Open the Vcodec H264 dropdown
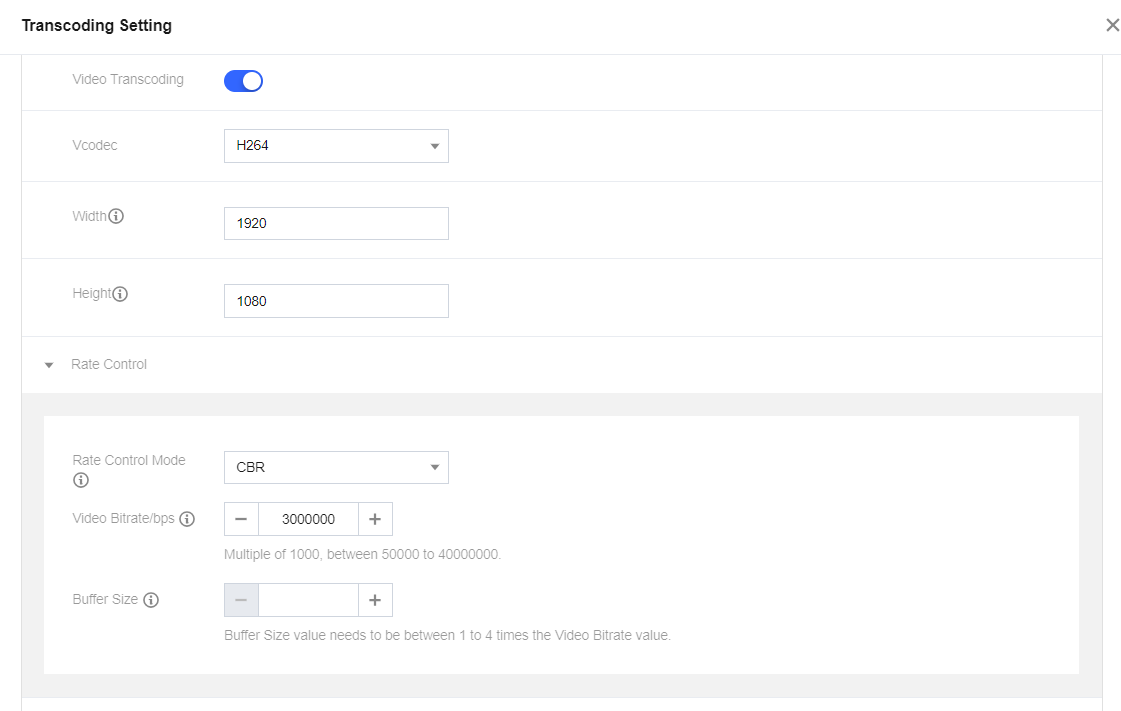This screenshot has height=711, width=1121. tap(336, 146)
